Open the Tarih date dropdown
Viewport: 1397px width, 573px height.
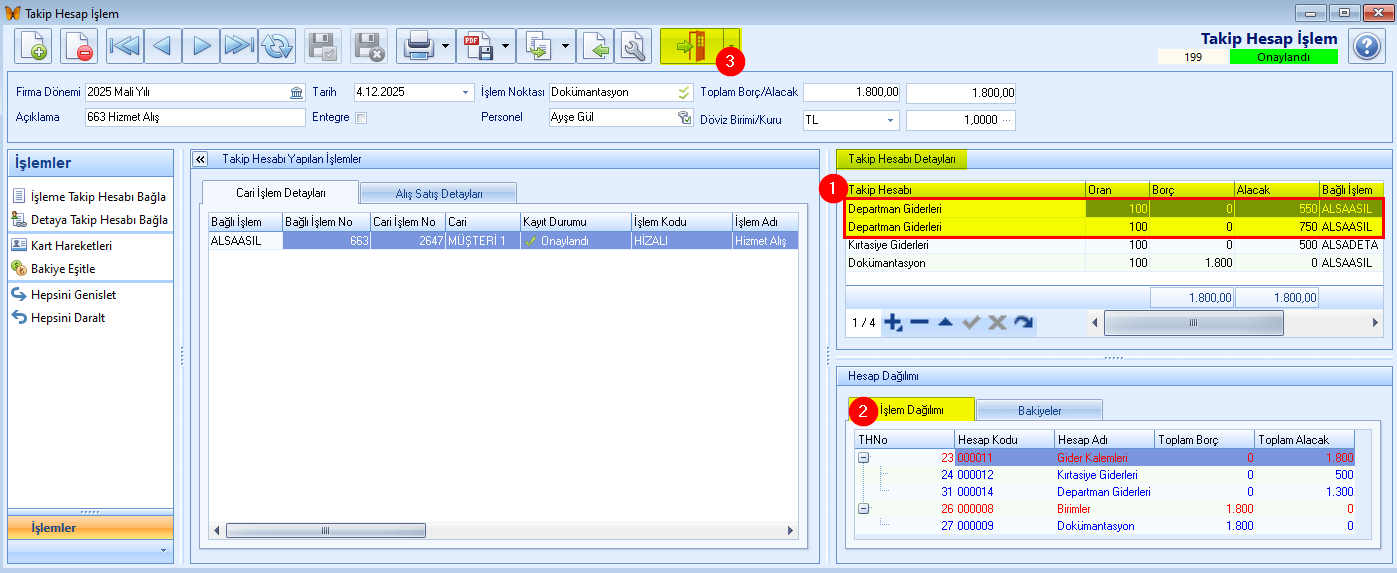click(x=465, y=93)
